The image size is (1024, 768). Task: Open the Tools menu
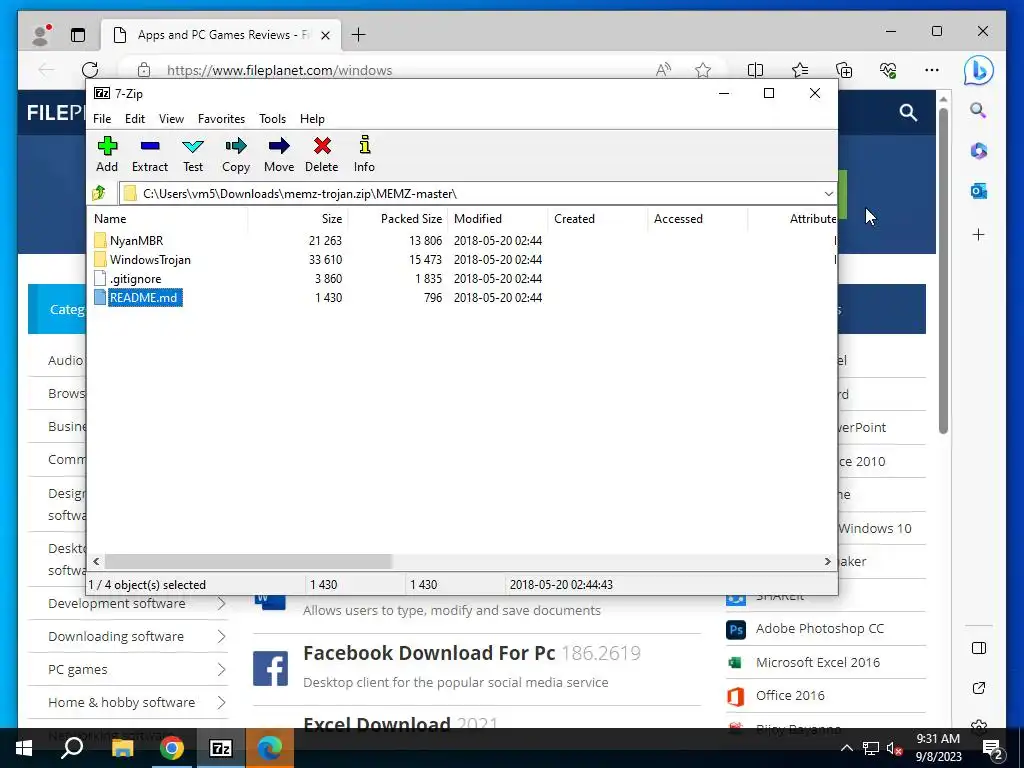tap(272, 119)
